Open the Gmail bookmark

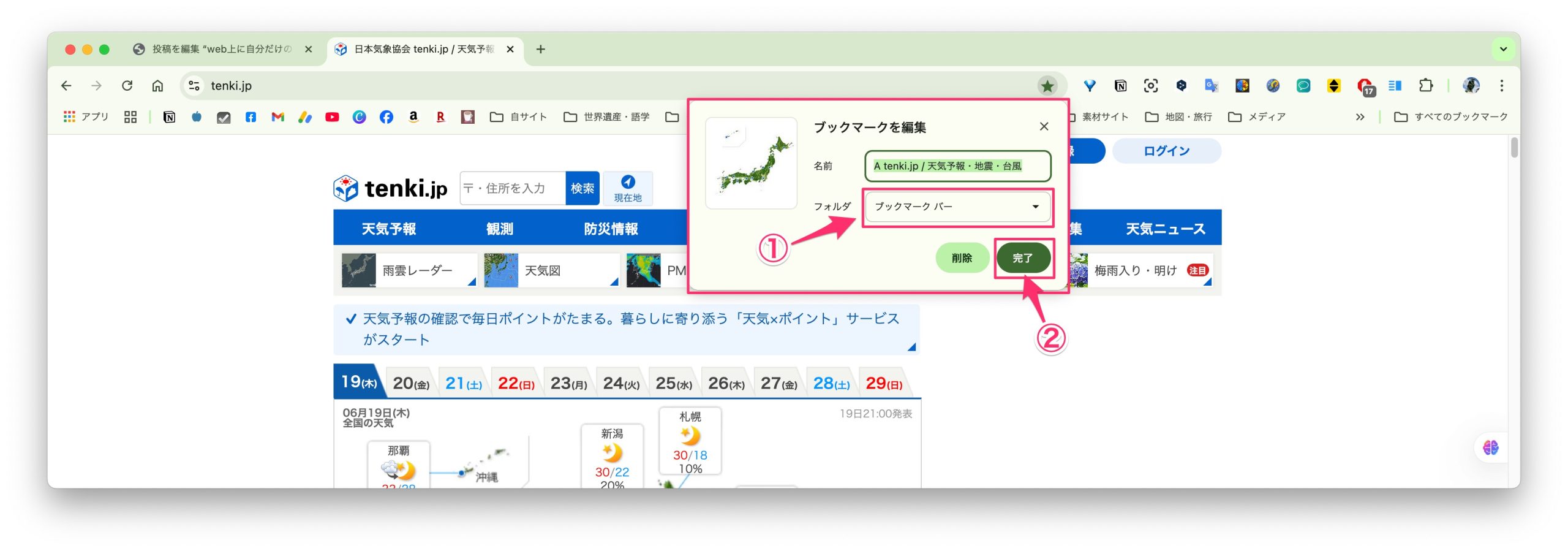[277, 116]
